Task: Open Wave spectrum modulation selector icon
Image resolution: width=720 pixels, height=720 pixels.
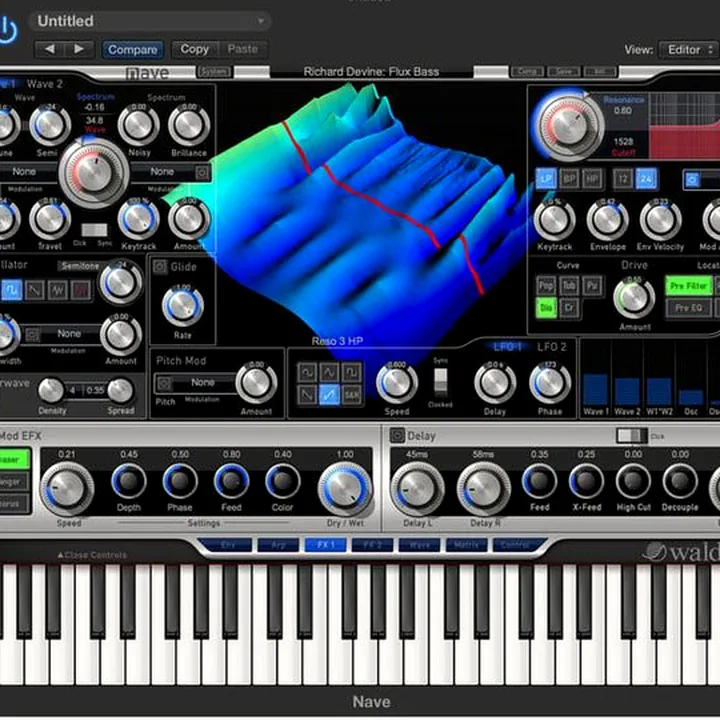Action: tap(202, 173)
